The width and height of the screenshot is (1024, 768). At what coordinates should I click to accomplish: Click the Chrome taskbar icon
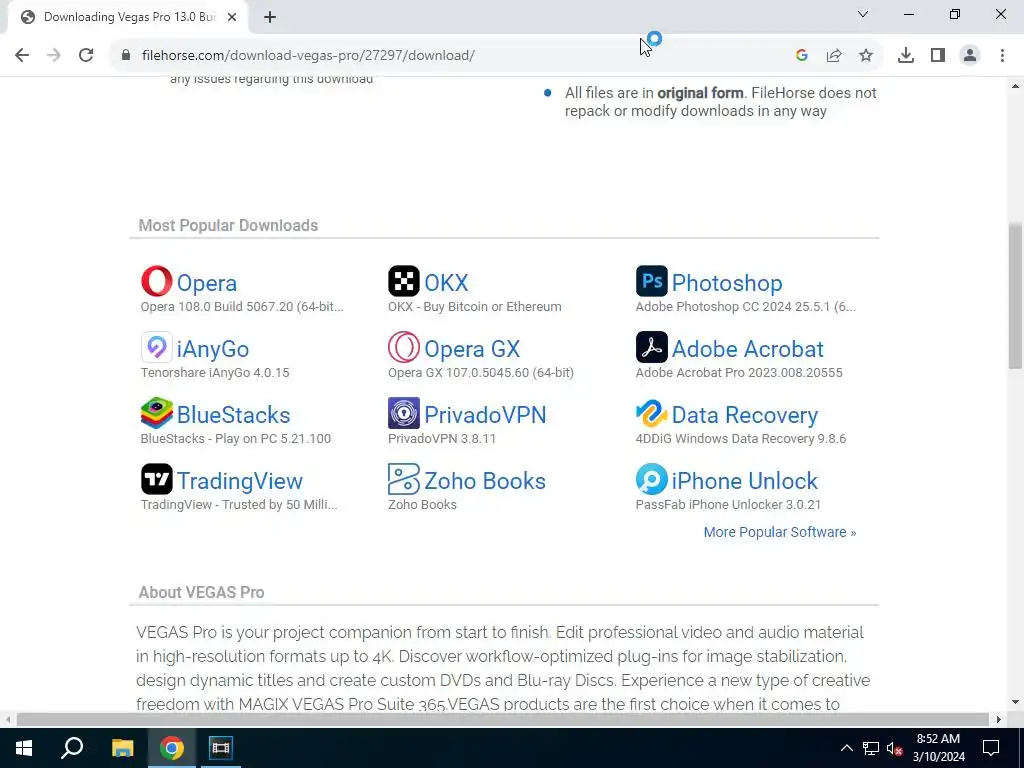pyautogui.click(x=172, y=748)
